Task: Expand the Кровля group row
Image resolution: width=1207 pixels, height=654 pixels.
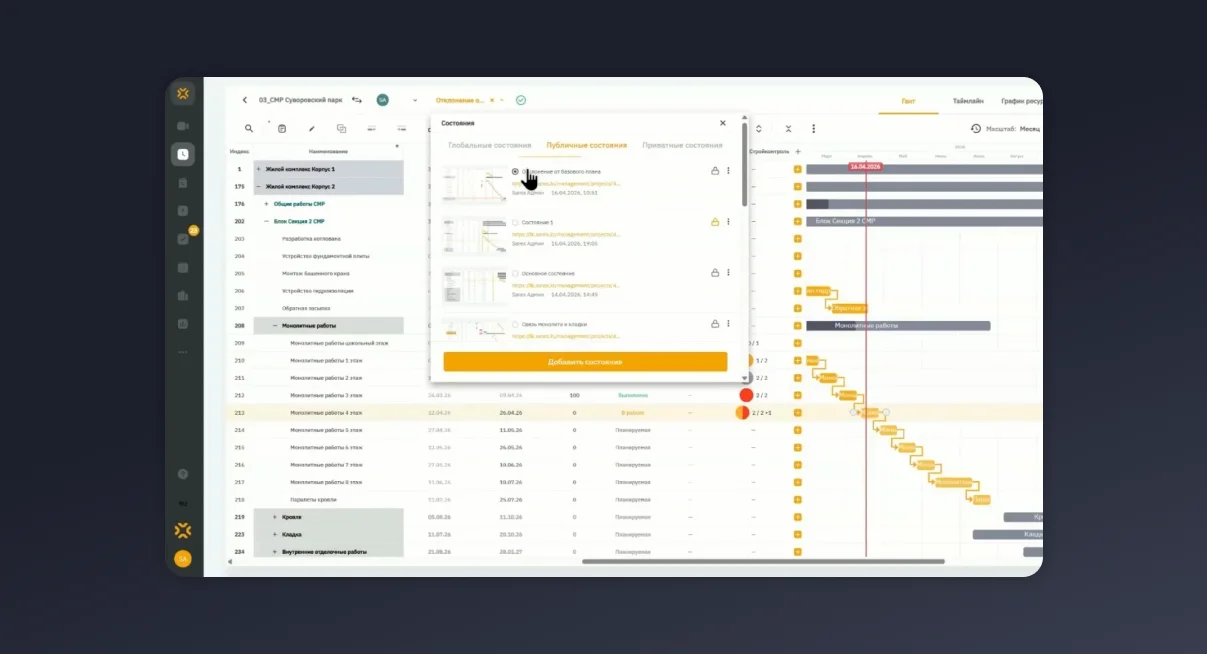Action: [x=274, y=517]
